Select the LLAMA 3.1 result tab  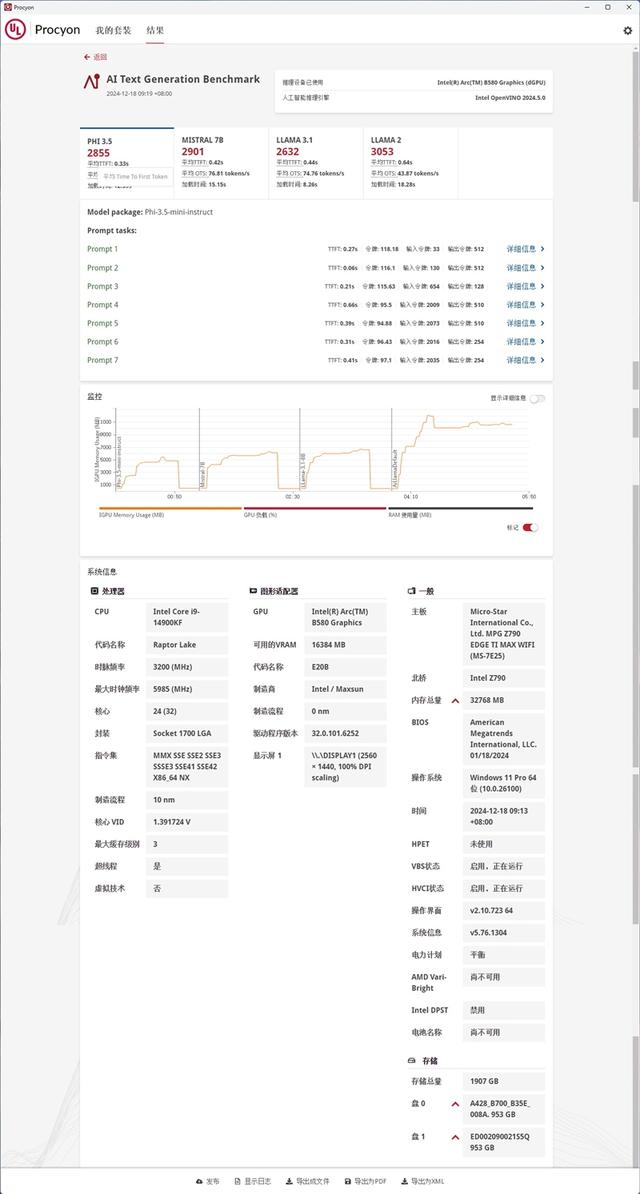point(315,163)
